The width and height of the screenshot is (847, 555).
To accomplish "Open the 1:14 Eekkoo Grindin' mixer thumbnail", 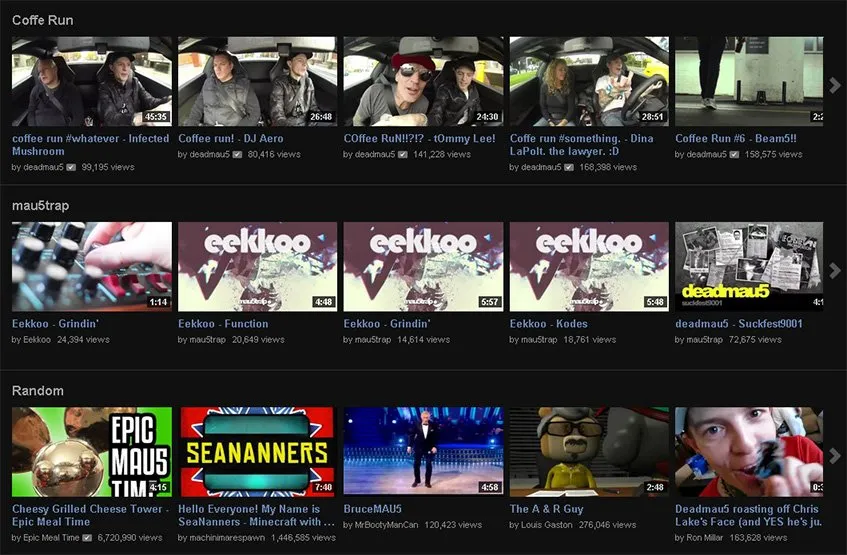I will pyautogui.click(x=92, y=266).
